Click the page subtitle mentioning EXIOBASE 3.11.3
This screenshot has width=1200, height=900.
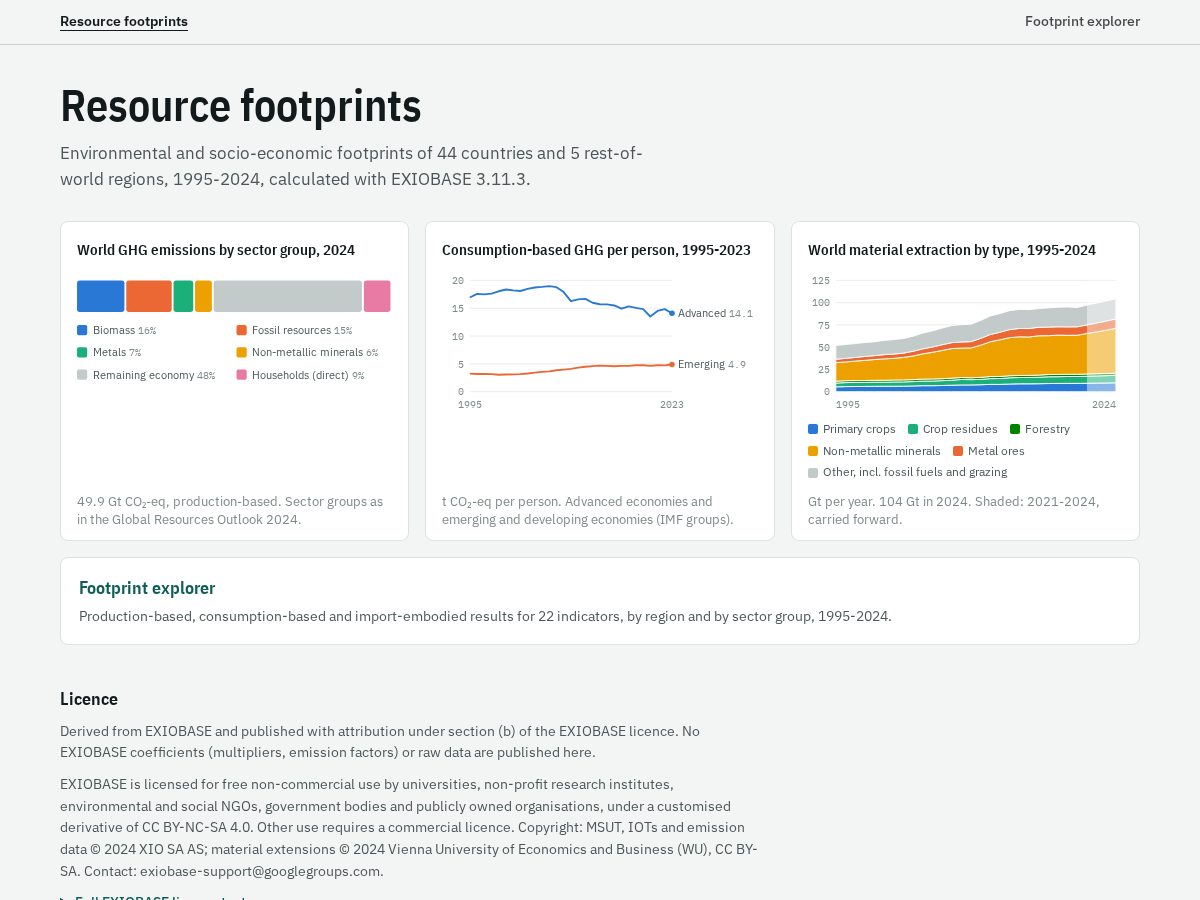tap(351, 166)
